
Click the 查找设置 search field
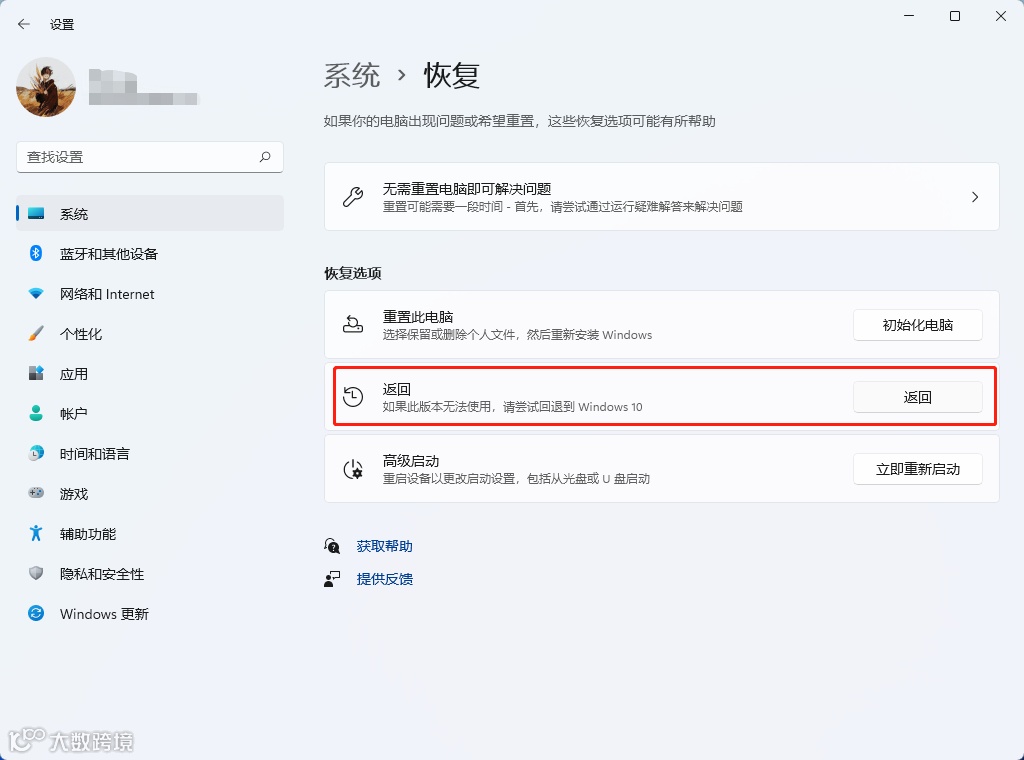[x=150, y=157]
